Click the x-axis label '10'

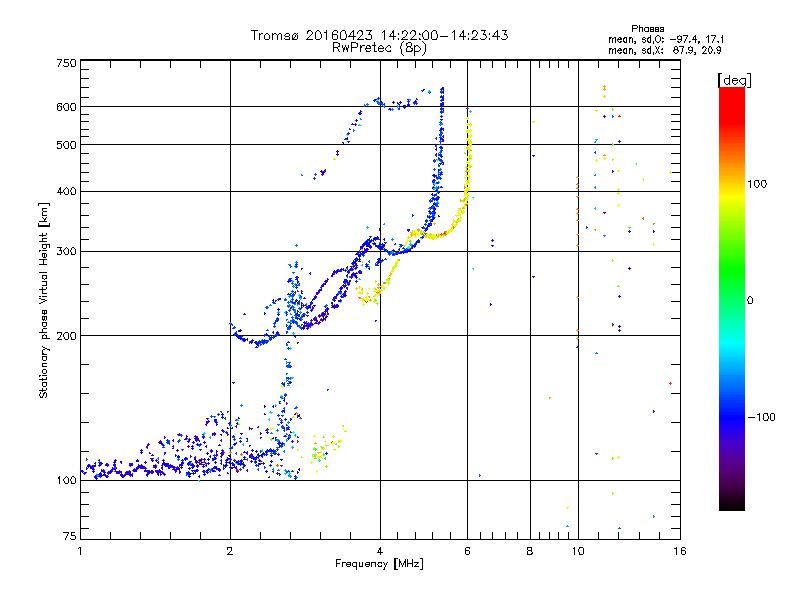(x=578, y=551)
